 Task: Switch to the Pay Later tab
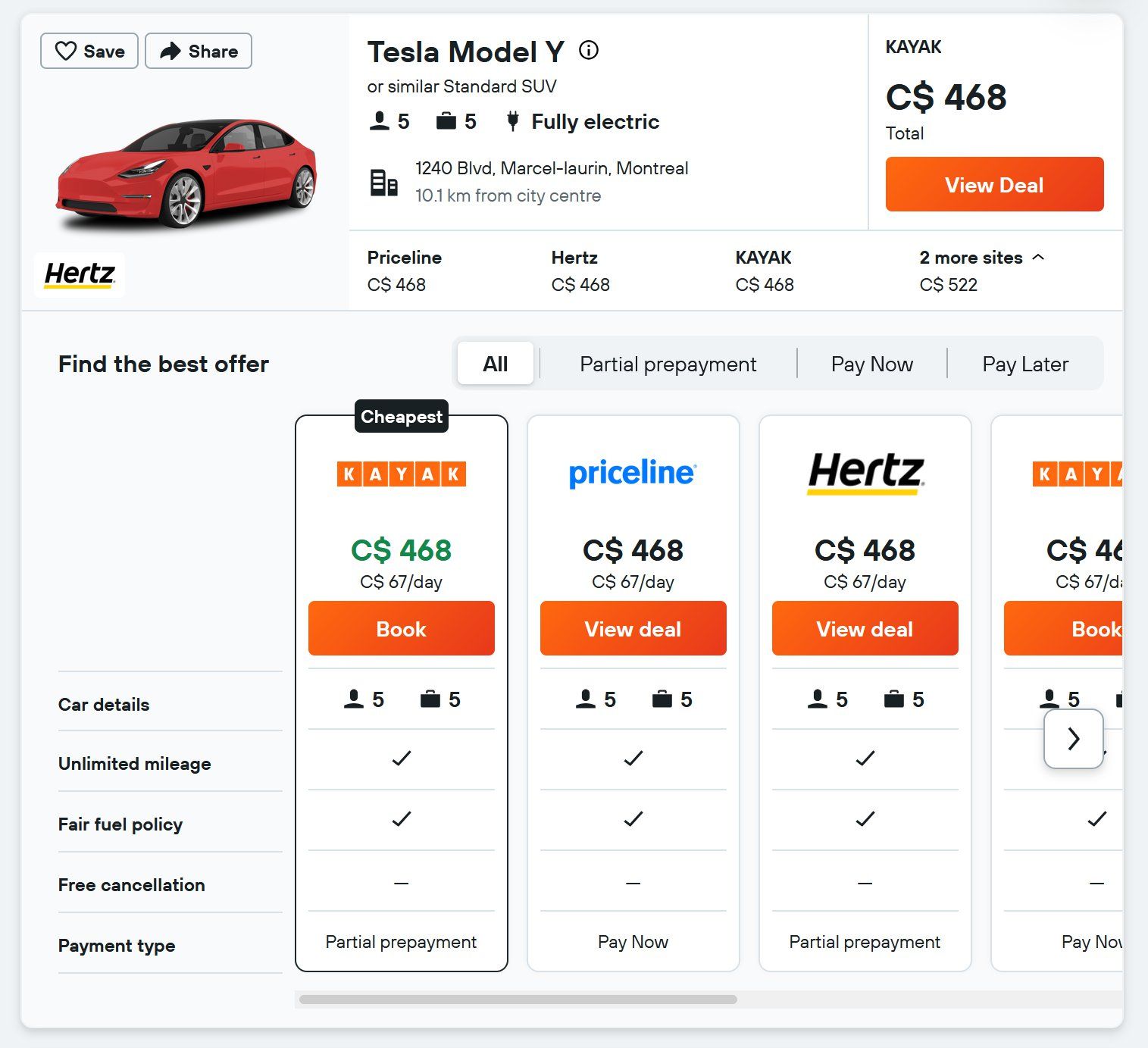(1025, 364)
